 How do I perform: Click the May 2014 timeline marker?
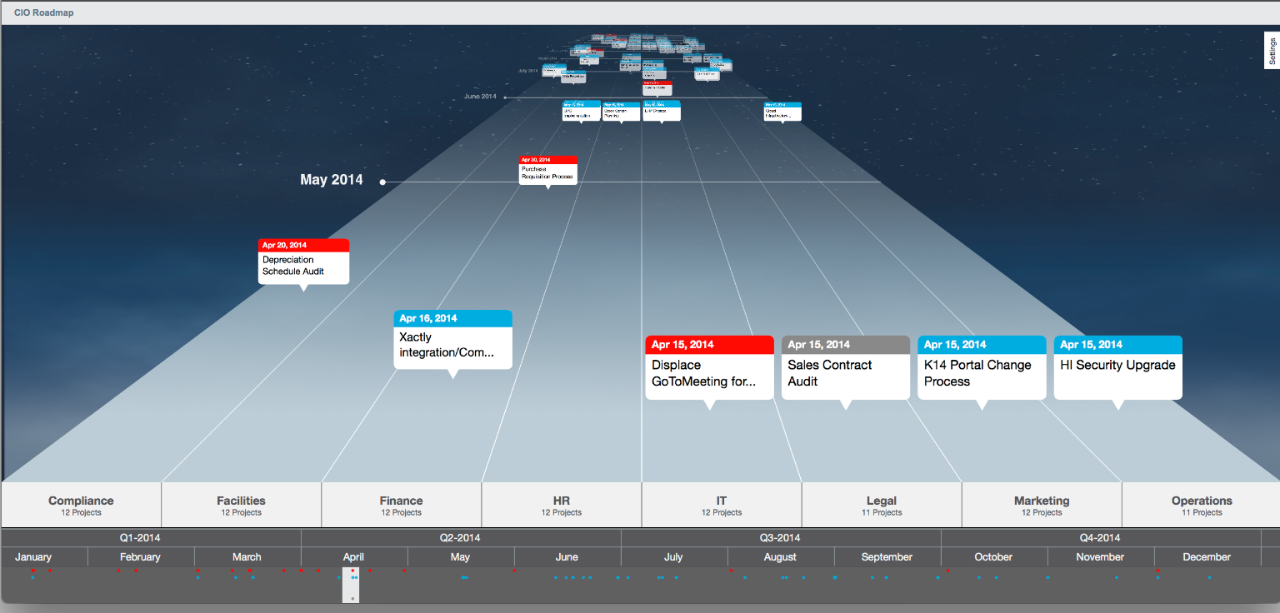point(383,182)
